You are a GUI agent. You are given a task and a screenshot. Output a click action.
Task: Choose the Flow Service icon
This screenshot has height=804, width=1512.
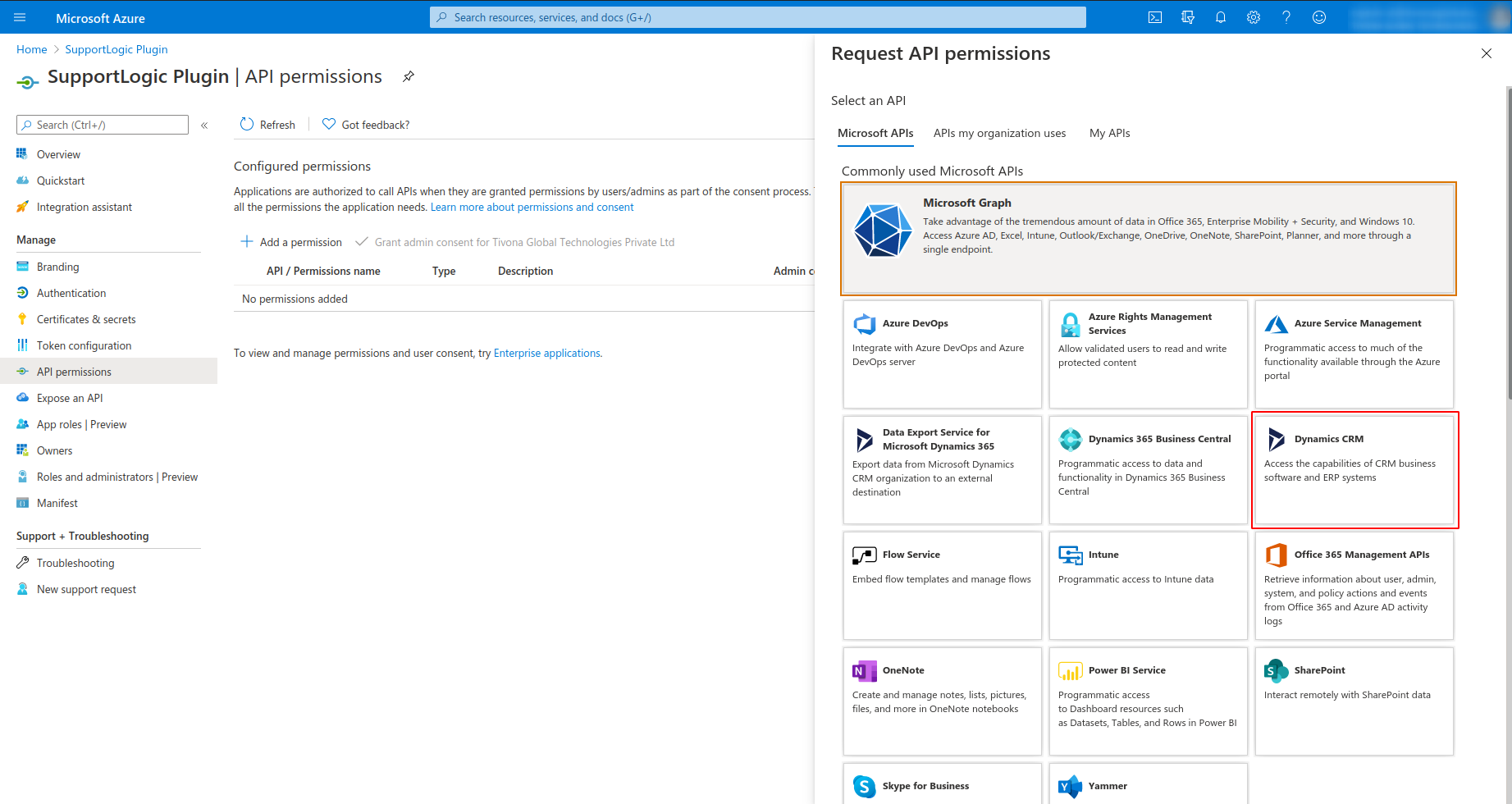click(x=865, y=555)
